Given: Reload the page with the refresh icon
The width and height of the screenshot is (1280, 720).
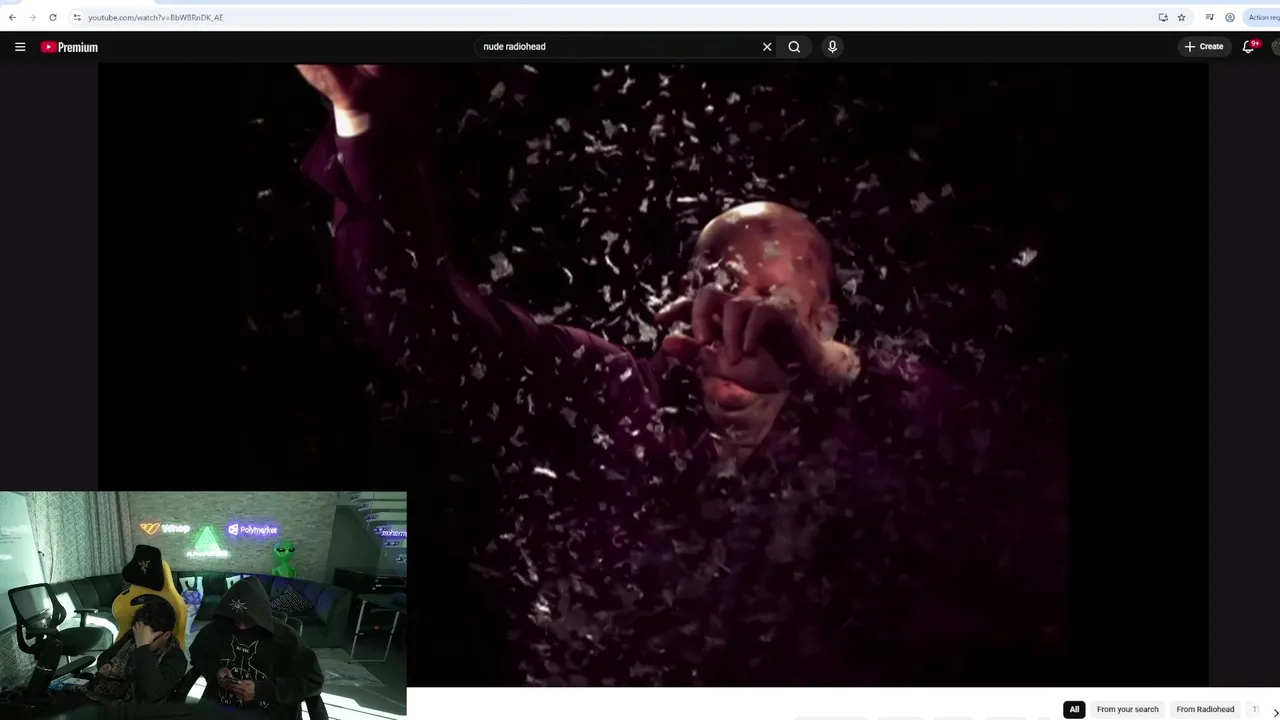Looking at the screenshot, I should 53,17.
